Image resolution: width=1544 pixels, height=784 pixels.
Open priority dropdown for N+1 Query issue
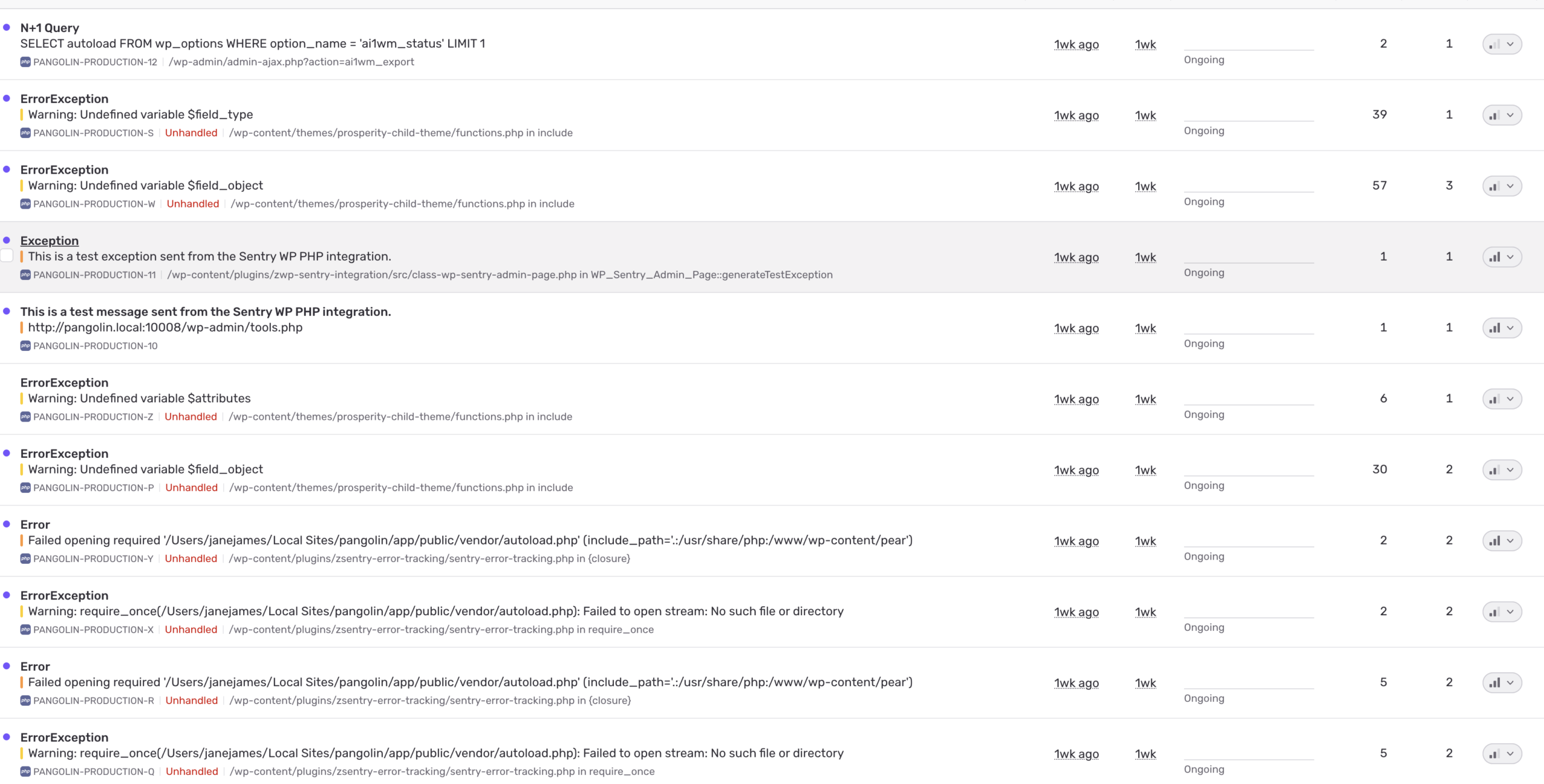click(x=1502, y=45)
